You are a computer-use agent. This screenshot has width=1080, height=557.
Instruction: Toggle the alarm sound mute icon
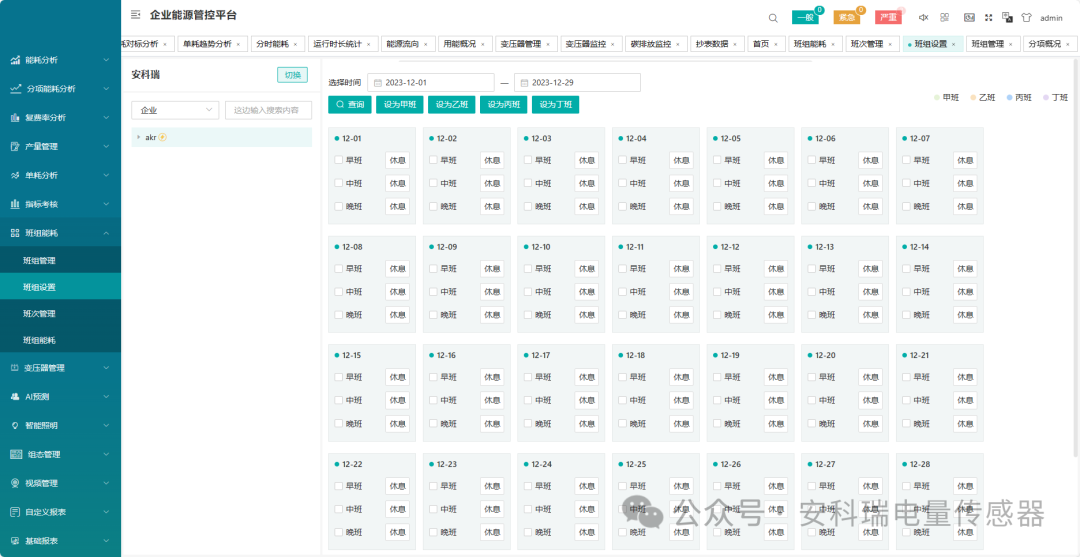(x=924, y=18)
